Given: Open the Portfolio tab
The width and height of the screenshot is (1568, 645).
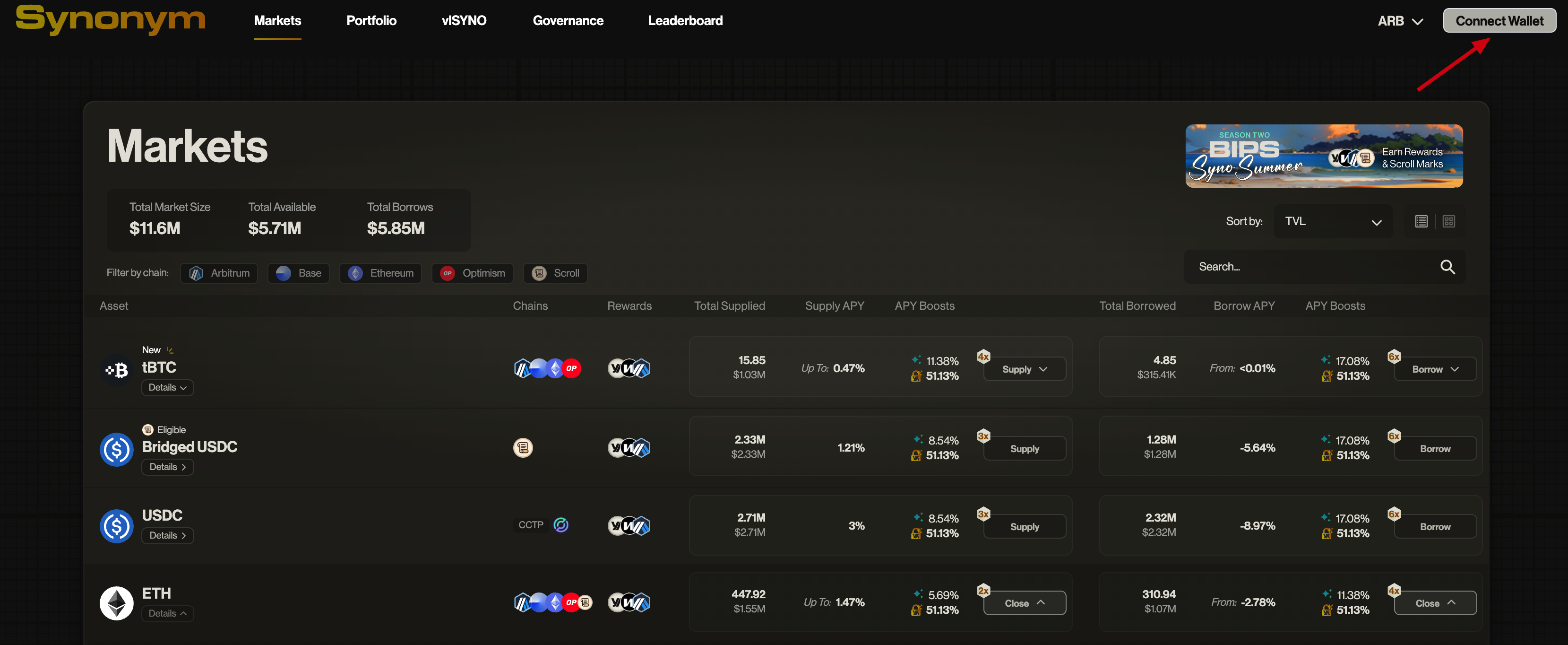Looking at the screenshot, I should [371, 21].
